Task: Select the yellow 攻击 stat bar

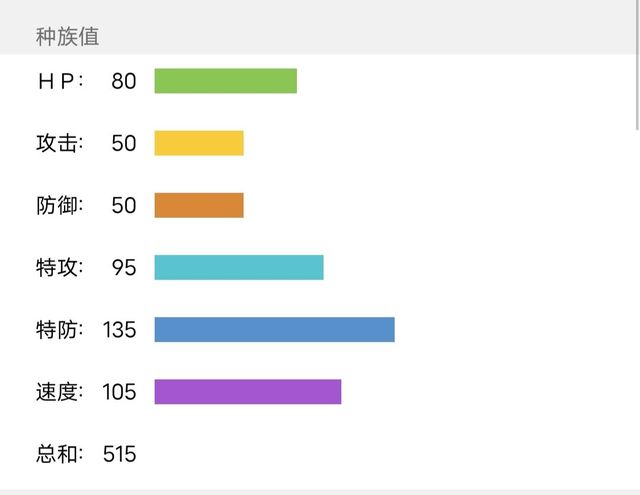Action: (x=198, y=143)
